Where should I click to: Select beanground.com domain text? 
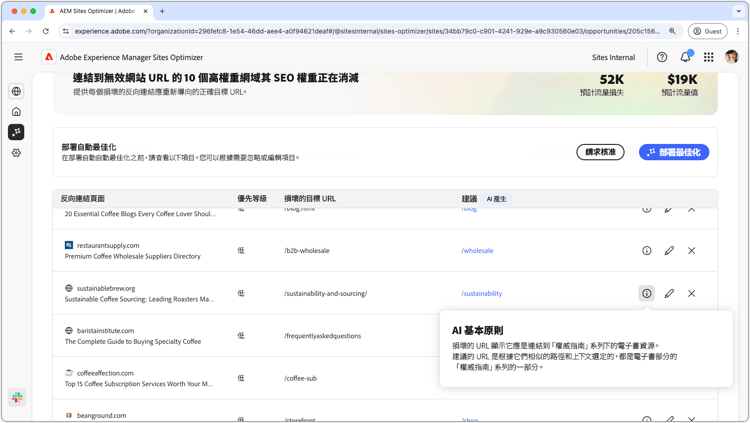[x=101, y=415]
